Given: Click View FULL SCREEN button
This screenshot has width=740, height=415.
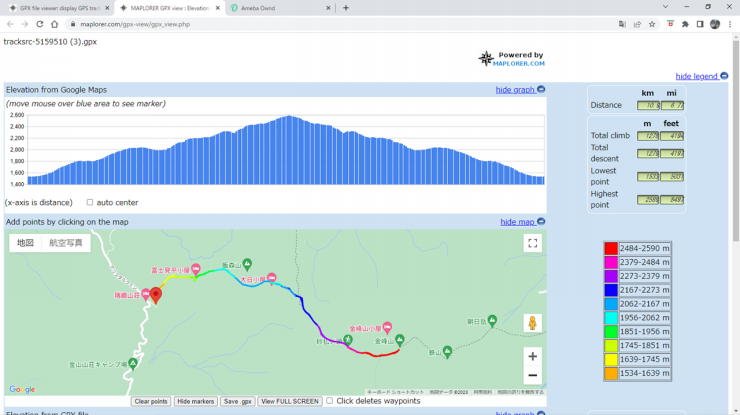Looking at the screenshot, I should click(x=289, y=401).
